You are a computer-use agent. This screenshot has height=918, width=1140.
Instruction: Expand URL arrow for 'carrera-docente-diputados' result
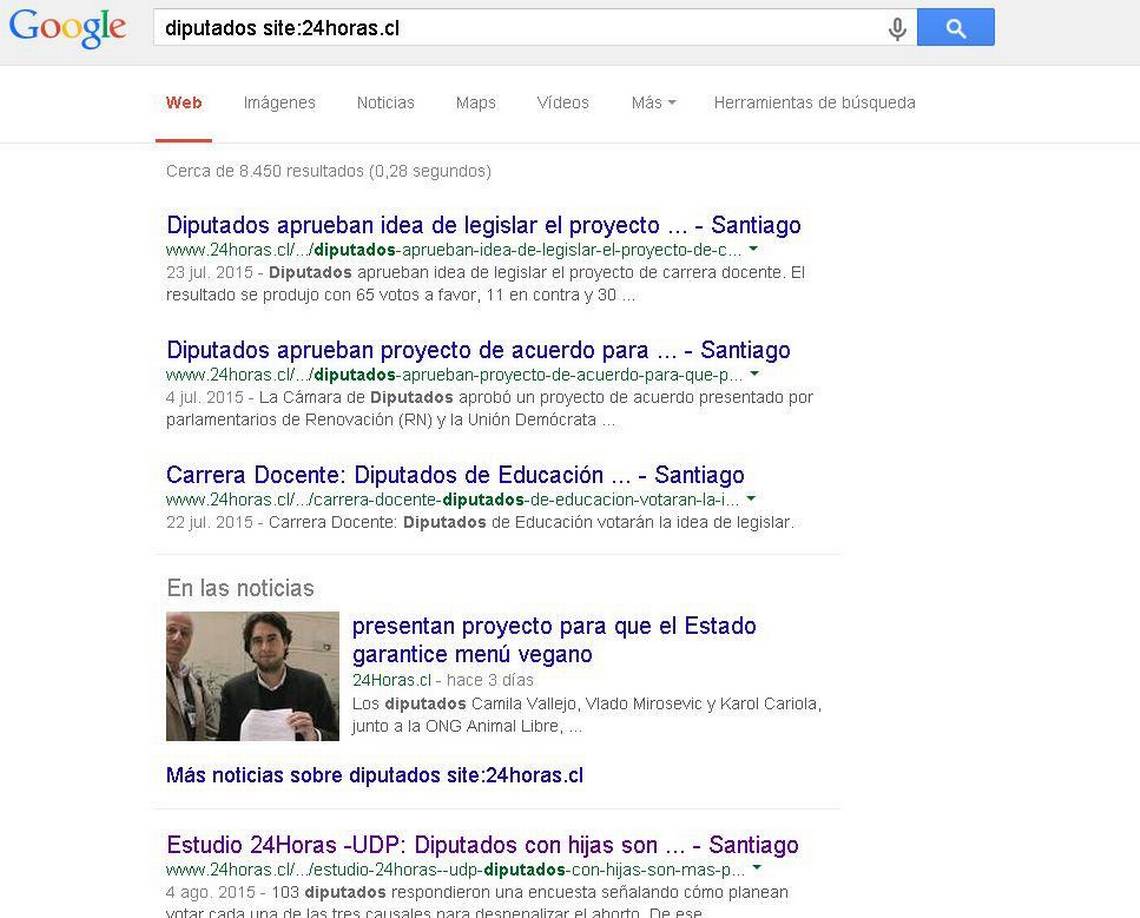coord(751,499)
